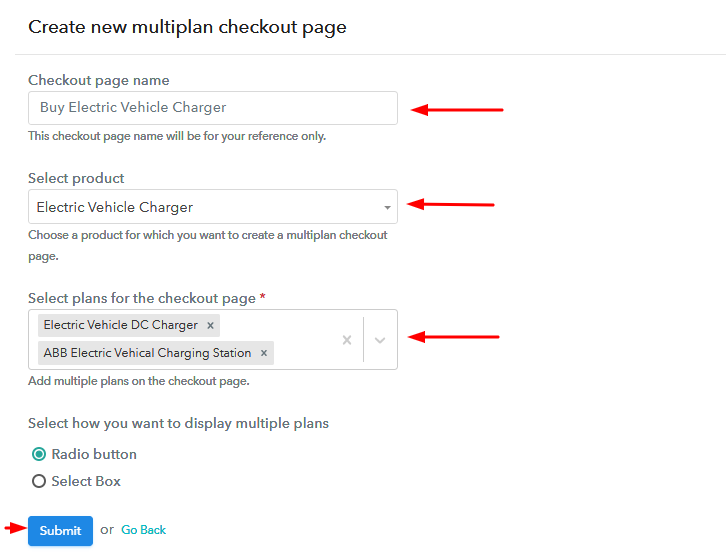
Task: Click the reference-only helper text
Action: pos(177,136)
